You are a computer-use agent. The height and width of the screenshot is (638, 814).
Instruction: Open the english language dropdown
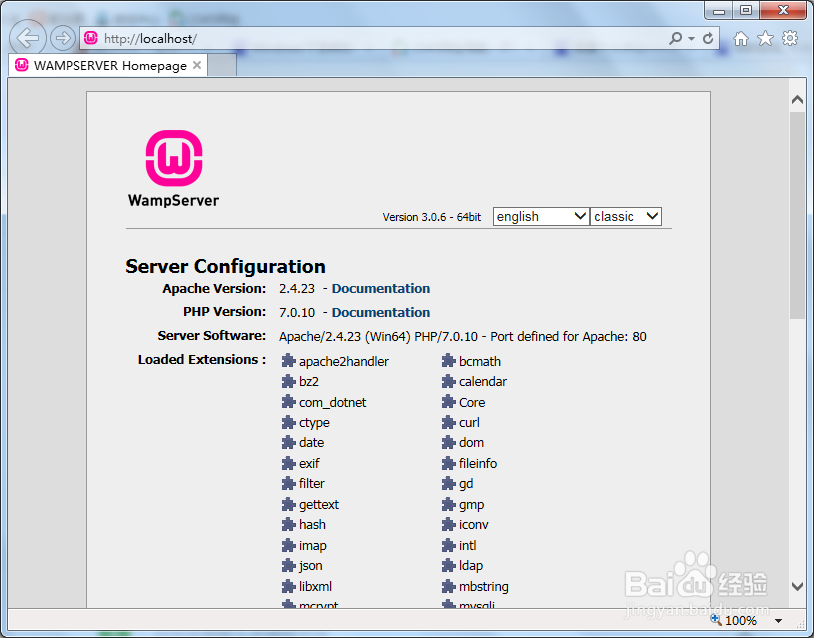tap(541, 216)
